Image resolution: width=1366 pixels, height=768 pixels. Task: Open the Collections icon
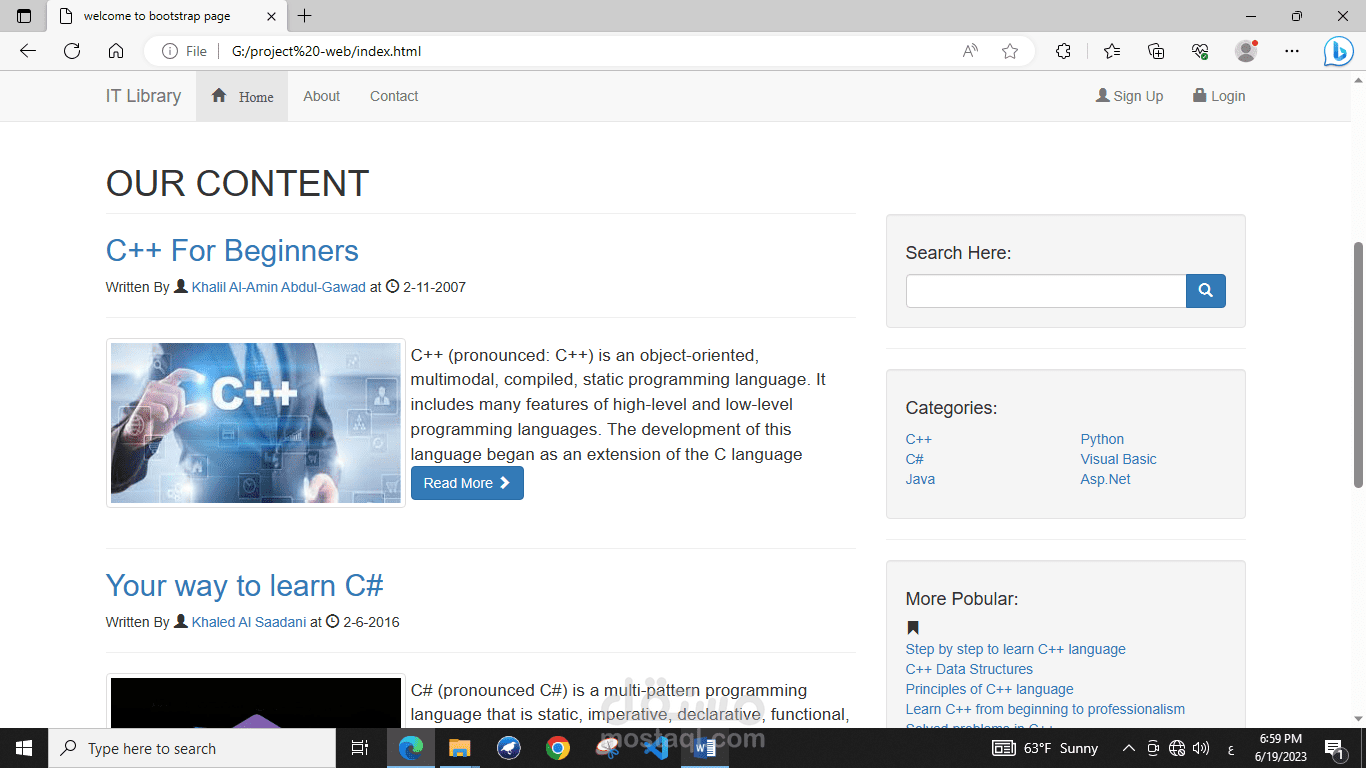click(x=1156, y=51)
